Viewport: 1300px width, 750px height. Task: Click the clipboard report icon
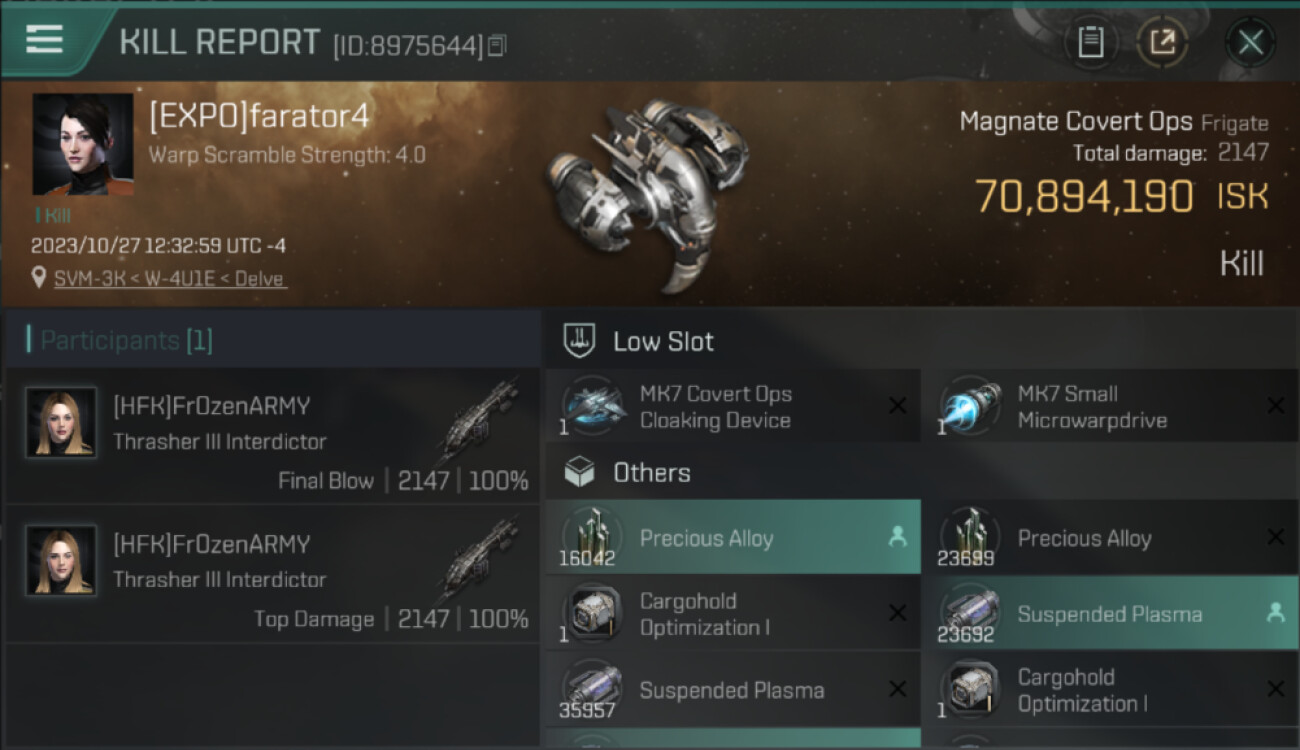(x=1090, y=42)
